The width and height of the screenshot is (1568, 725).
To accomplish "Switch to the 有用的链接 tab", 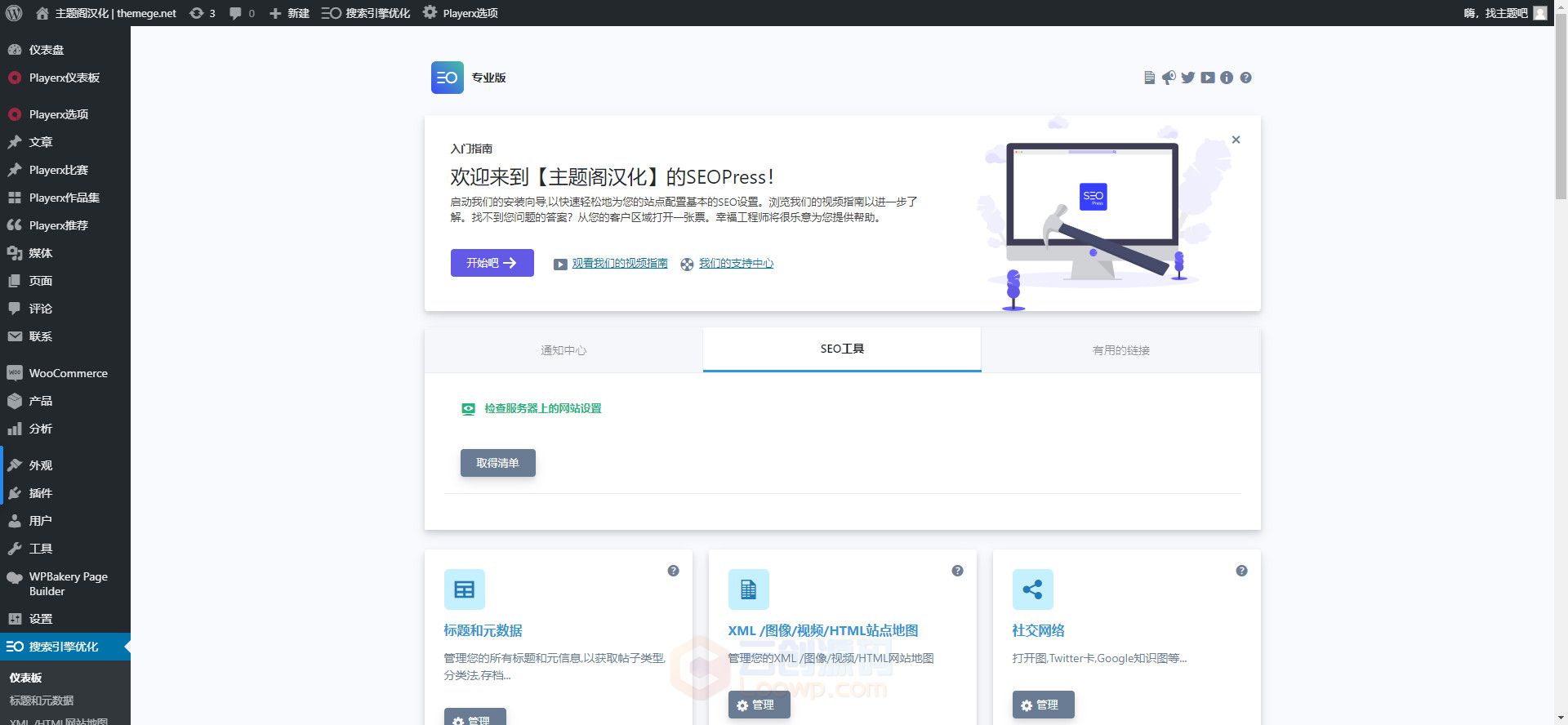I will (x=1121, y=350).
